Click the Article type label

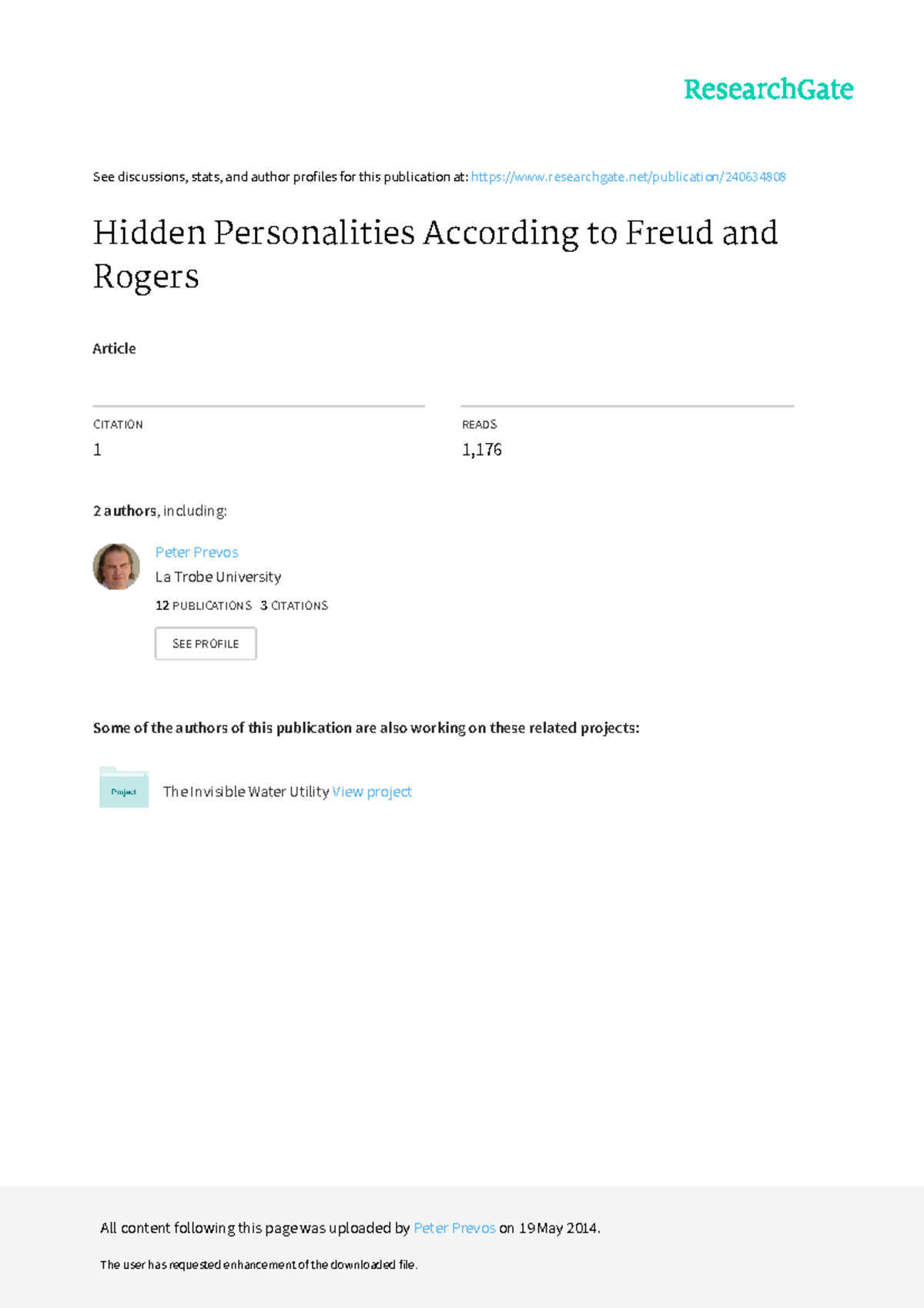[114, 348]
